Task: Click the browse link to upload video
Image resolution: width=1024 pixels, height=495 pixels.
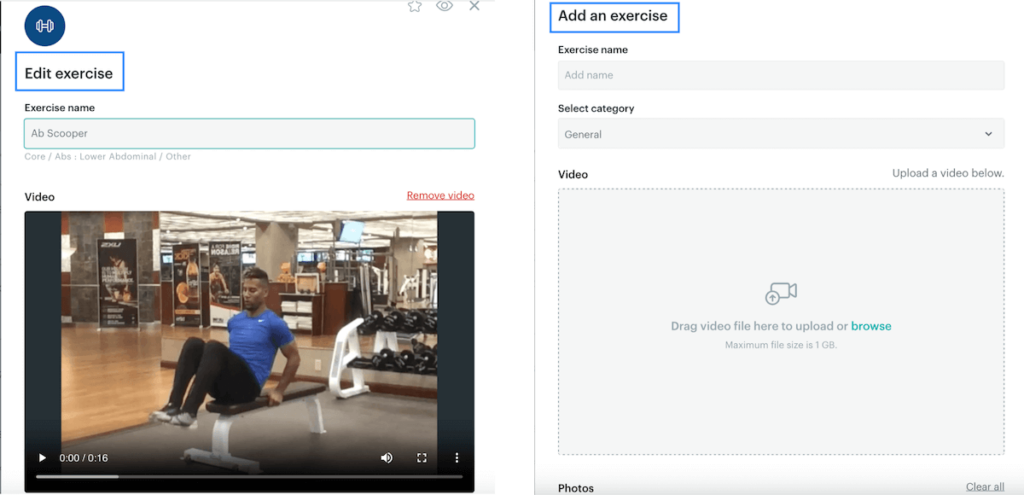Action: 871,326
